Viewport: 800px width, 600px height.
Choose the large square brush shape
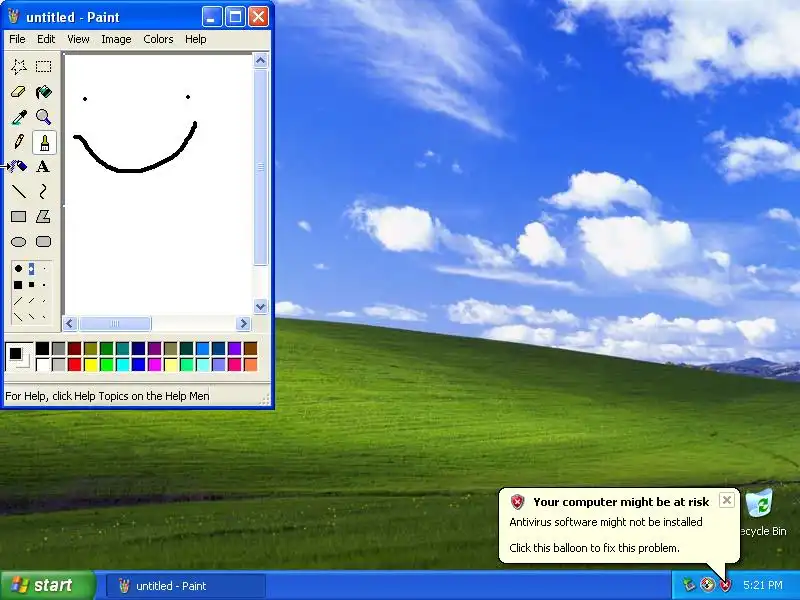pos(18,285)
